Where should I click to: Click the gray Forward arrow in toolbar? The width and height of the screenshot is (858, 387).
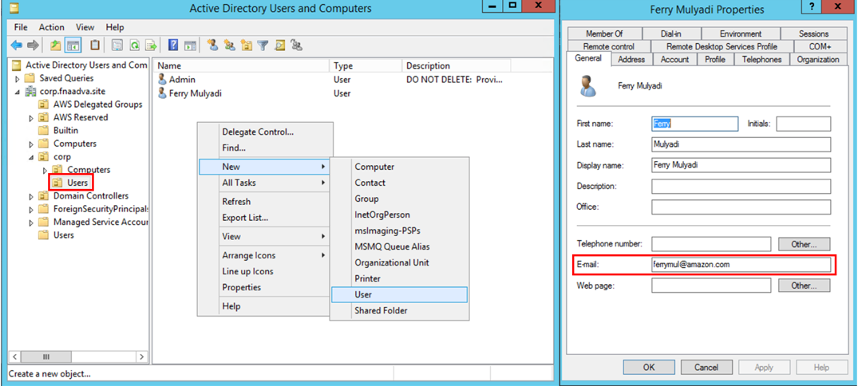pos(33,45)
